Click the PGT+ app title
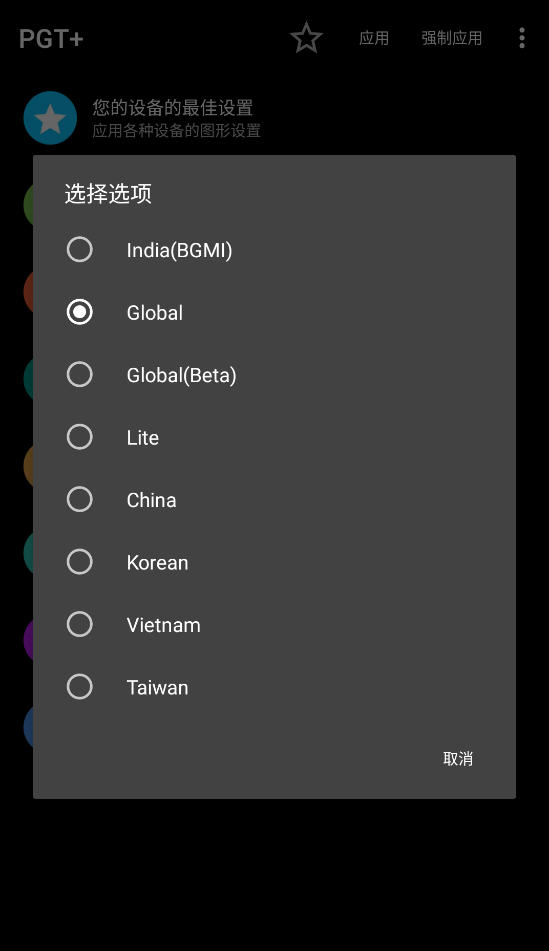 click(x=51, y=39)
